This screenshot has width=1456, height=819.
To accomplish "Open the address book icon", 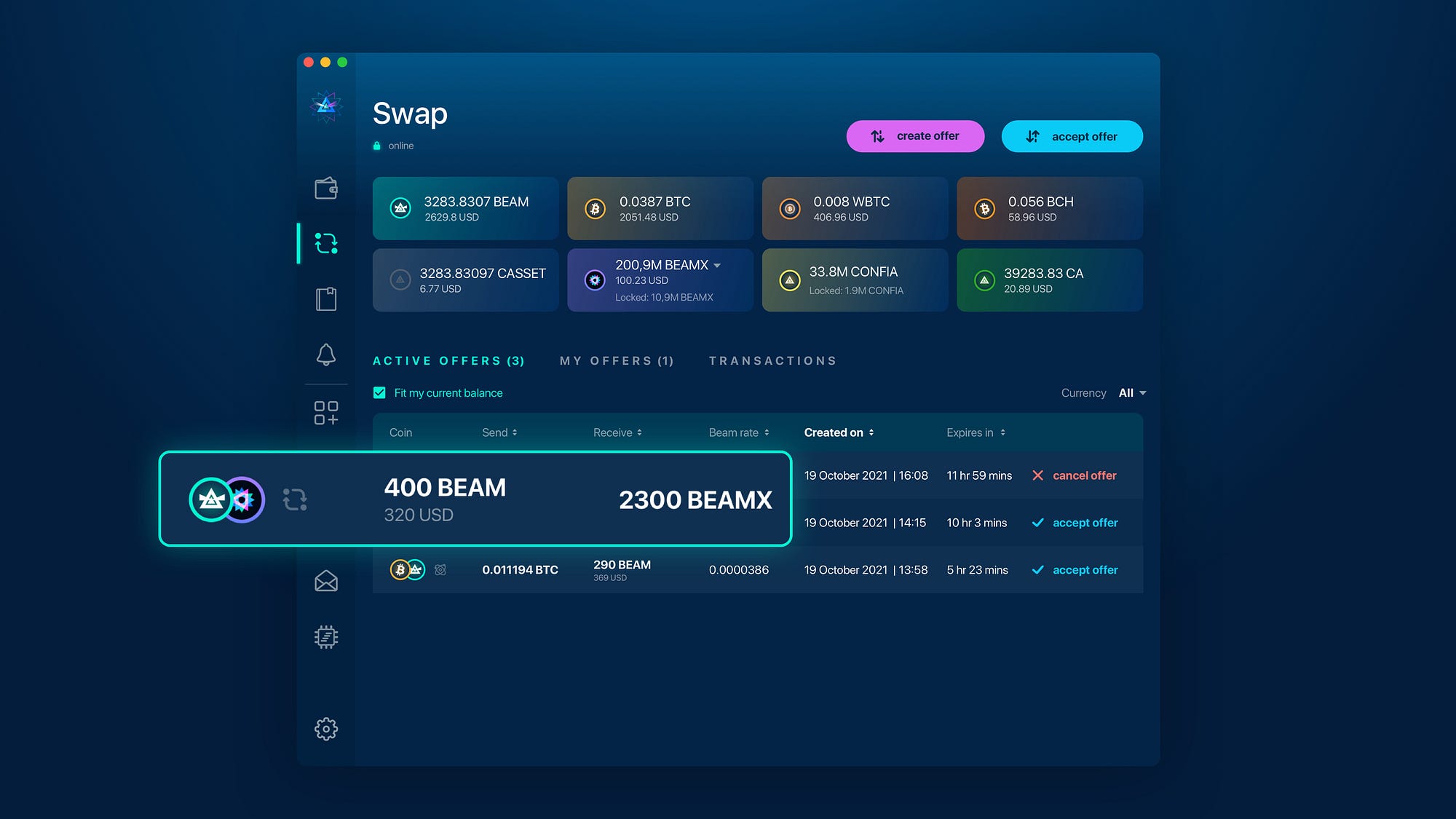I will (x=326, y=298).
